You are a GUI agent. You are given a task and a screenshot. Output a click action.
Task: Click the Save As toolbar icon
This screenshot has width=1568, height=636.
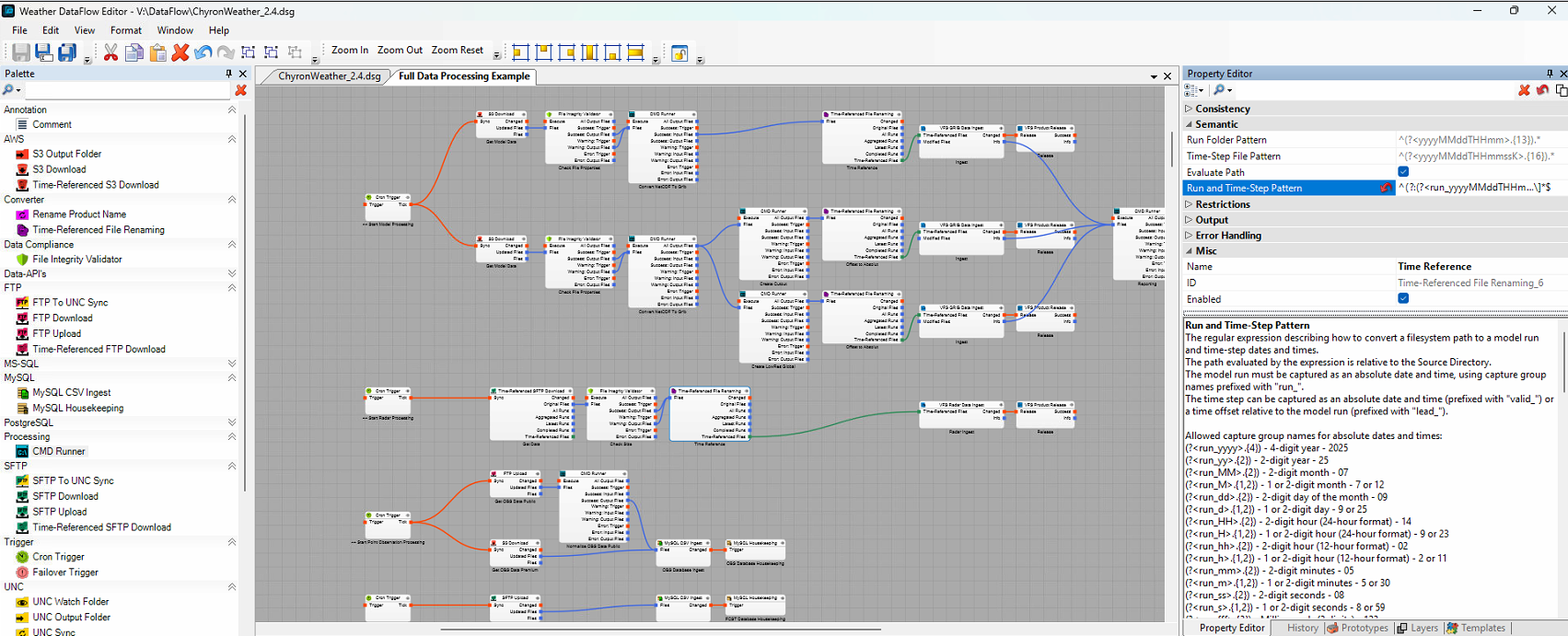pyautogui.click(x=43, y=52)
